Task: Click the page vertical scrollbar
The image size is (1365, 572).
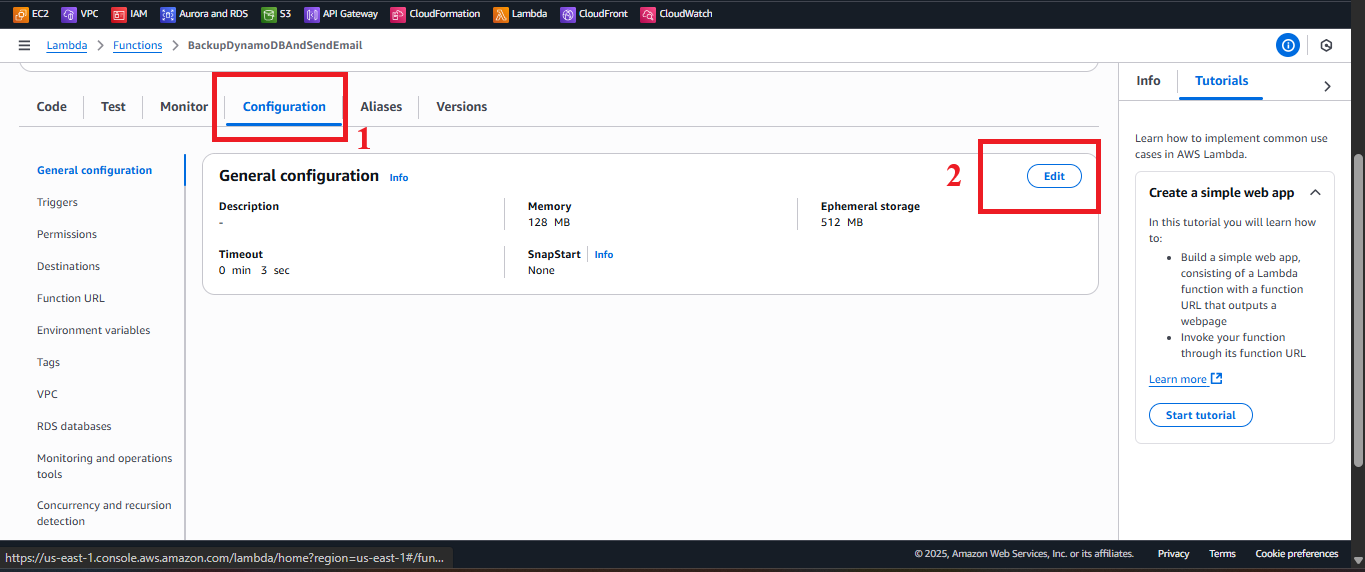Action: point(1358,310)
